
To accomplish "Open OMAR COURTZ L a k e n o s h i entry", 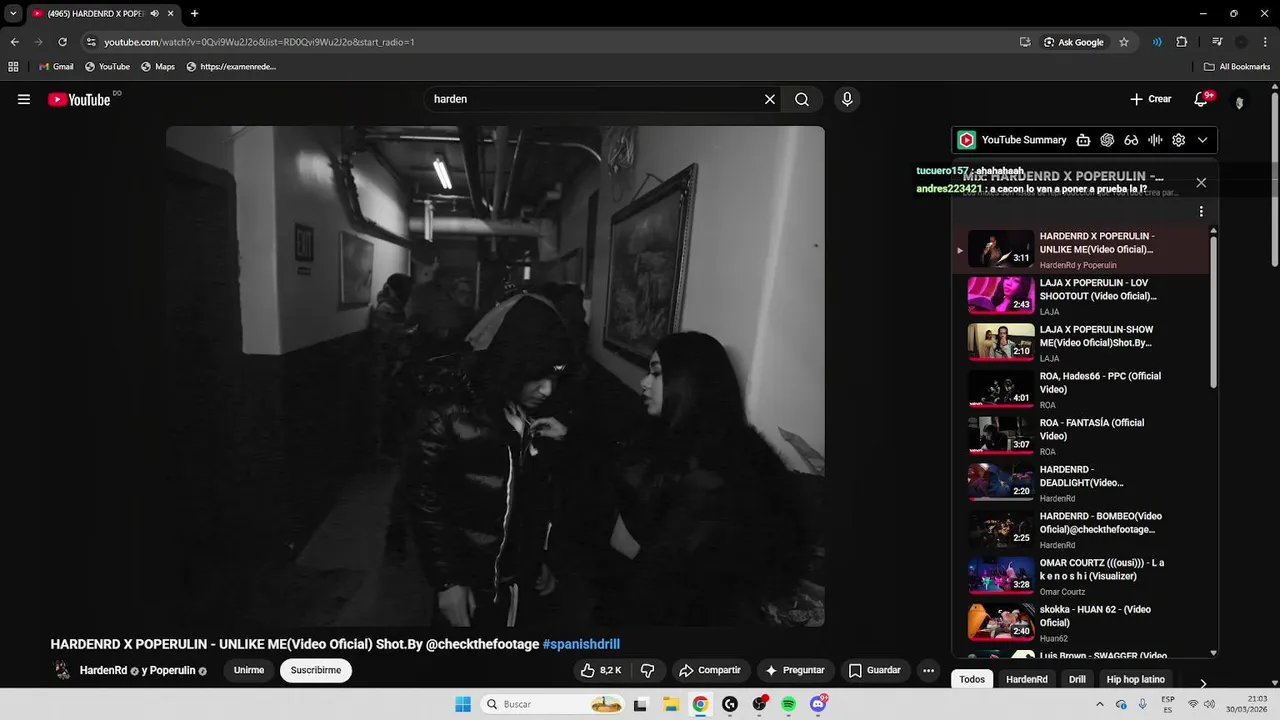I will tap(1082, 576).
